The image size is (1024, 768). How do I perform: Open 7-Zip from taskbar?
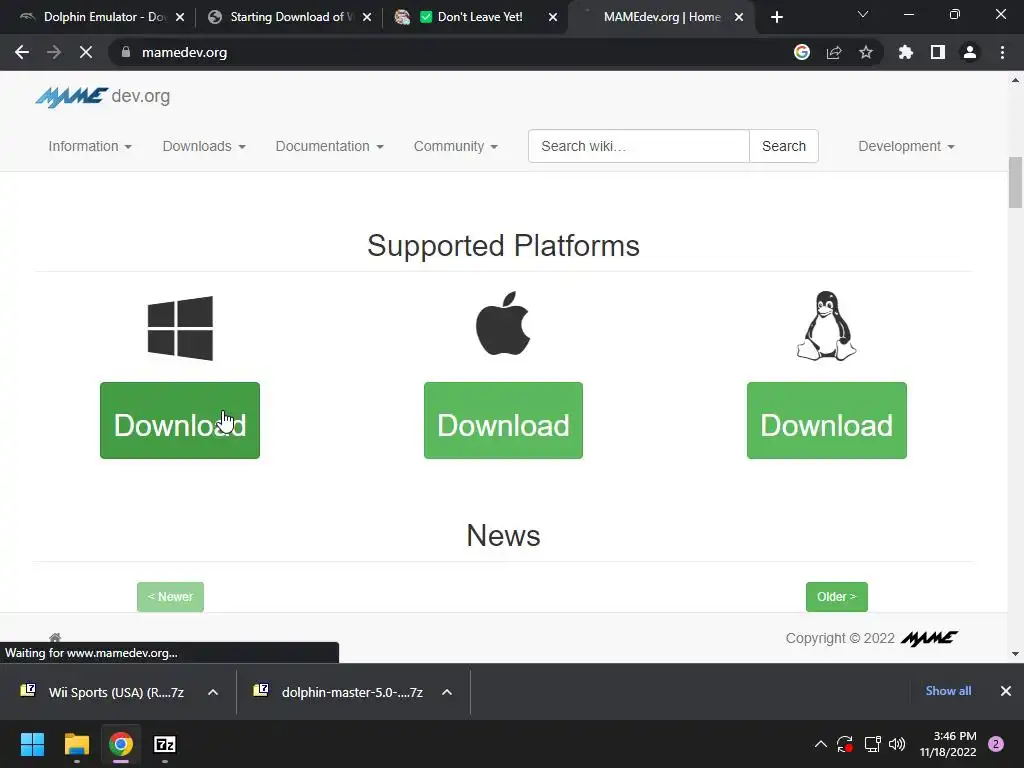(x=165, y=744)
